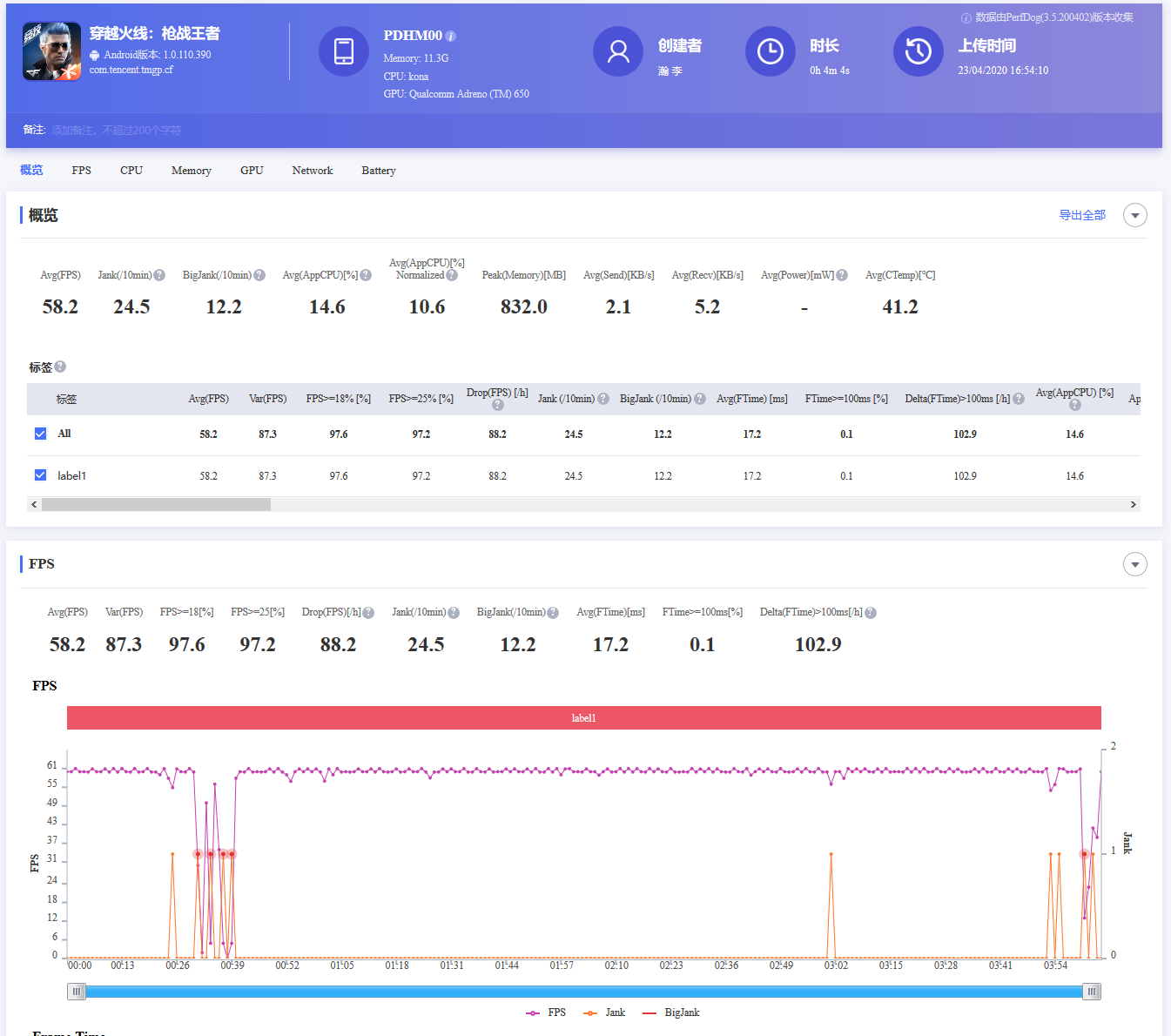Open the Battery tab
1171x1036 pixels.
point(378,171)
